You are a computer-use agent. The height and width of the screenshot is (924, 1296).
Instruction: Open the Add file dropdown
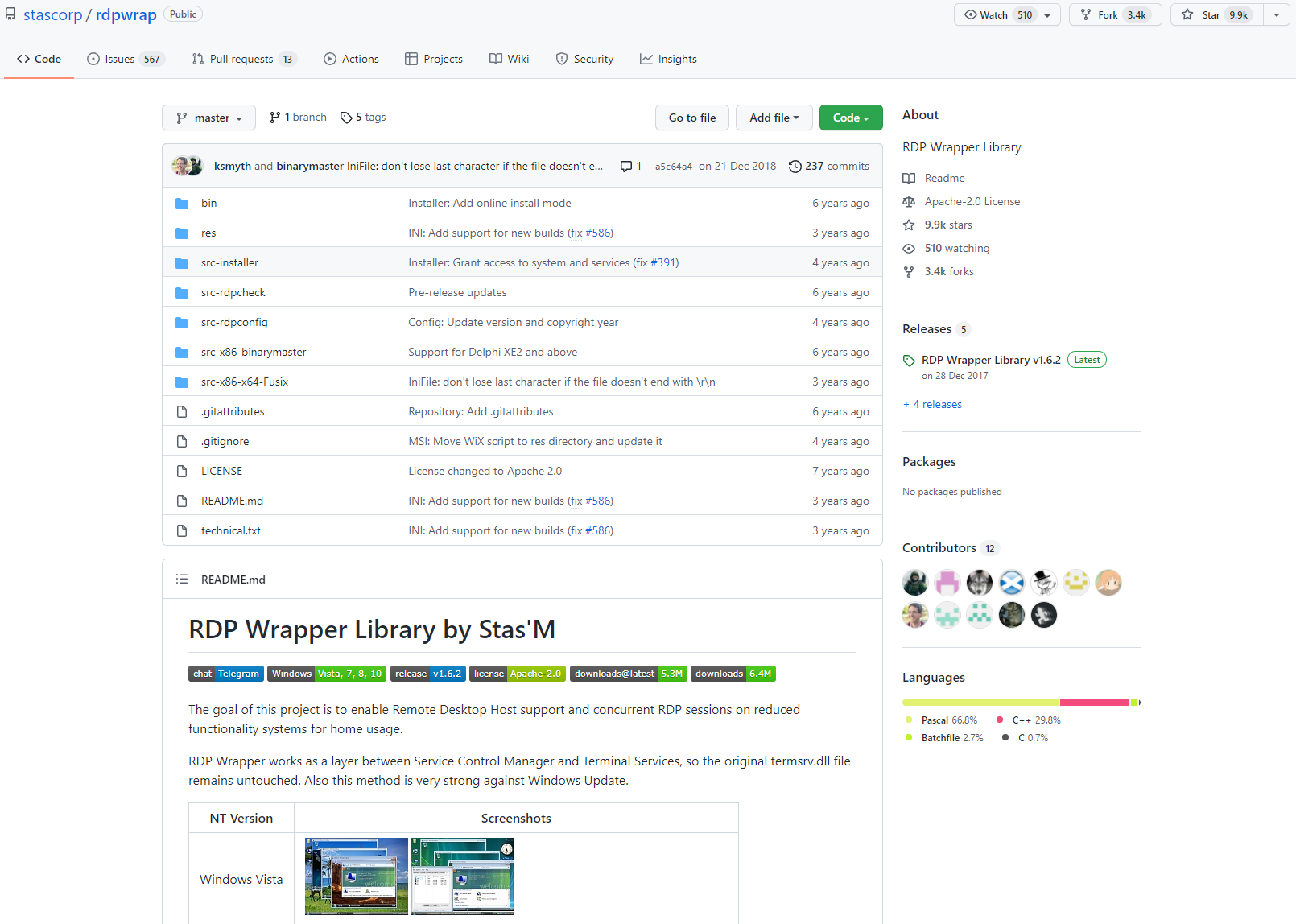[774, 118]
